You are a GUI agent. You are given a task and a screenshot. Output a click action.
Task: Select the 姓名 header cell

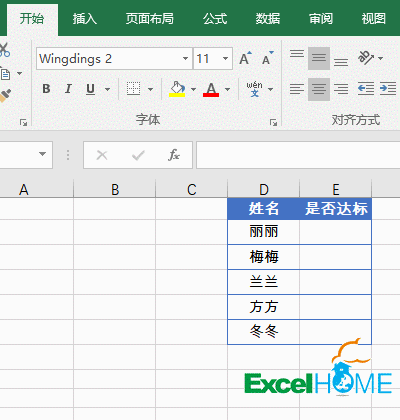point(264,209)
